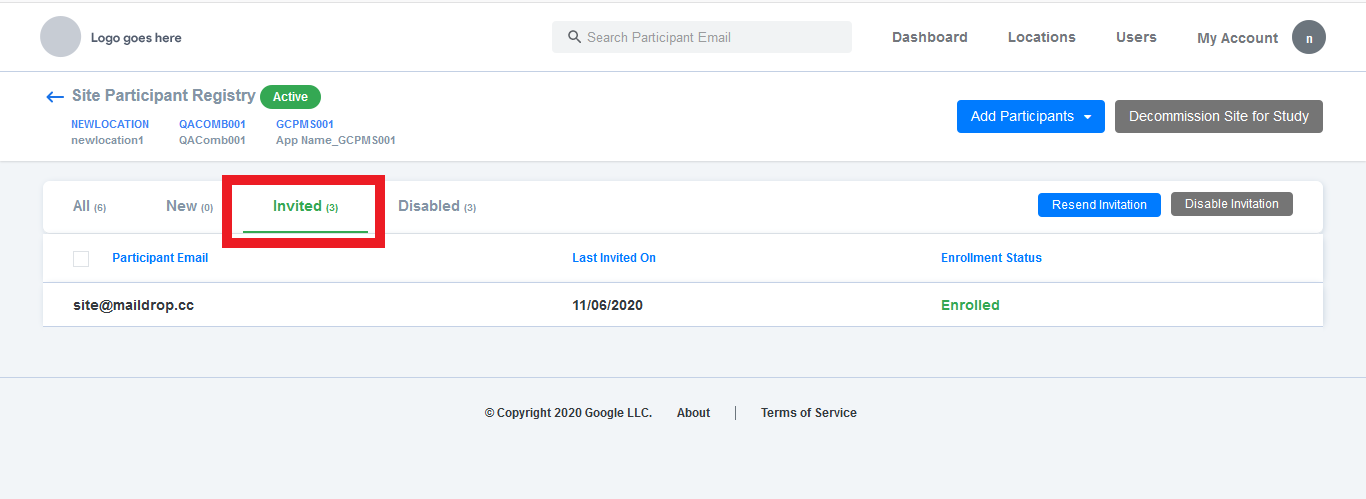The height and width of the screenshot is (499, 1366).
Task: Click the back arrow beside Site Participant Registry
Action: (55, 97)
